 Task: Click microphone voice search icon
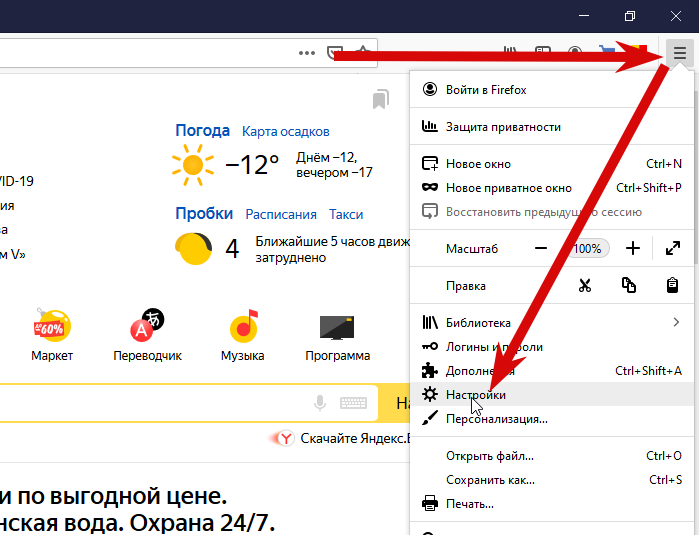(320, 403)
